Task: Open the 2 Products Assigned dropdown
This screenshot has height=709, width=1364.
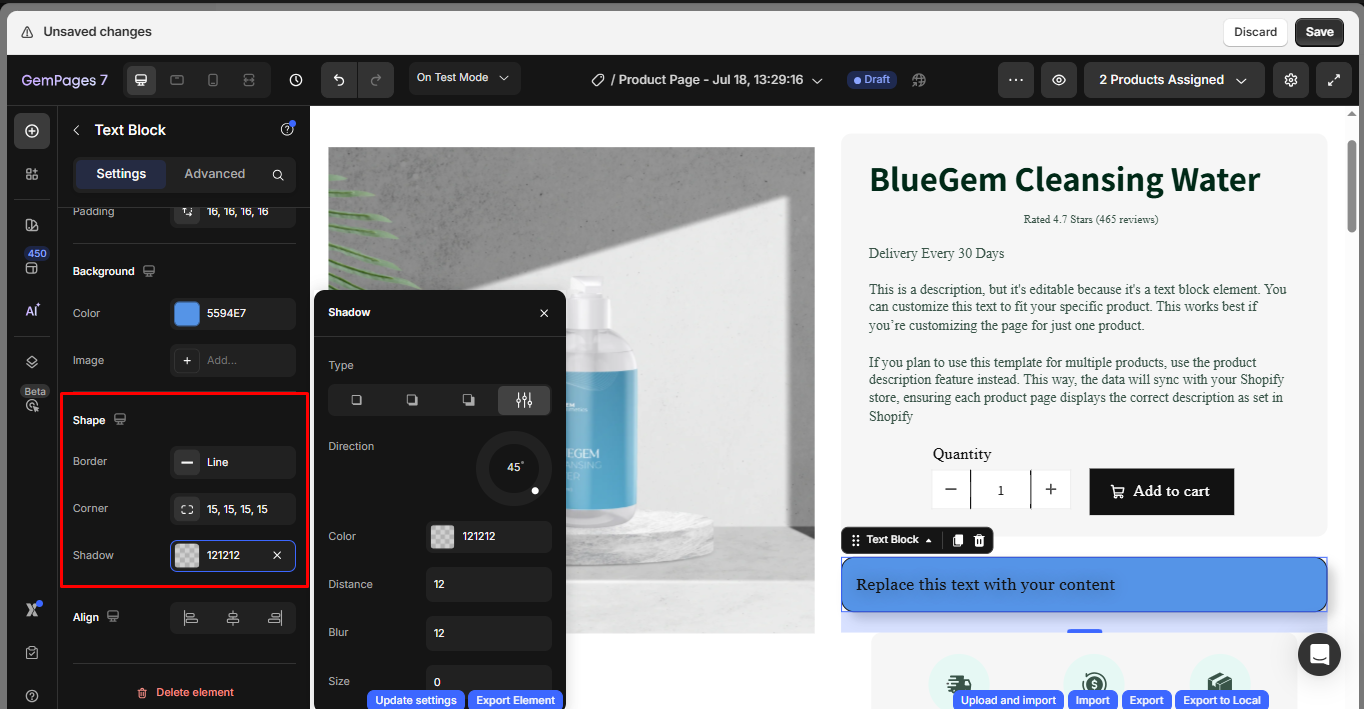Action: (x=1174, y=80)
